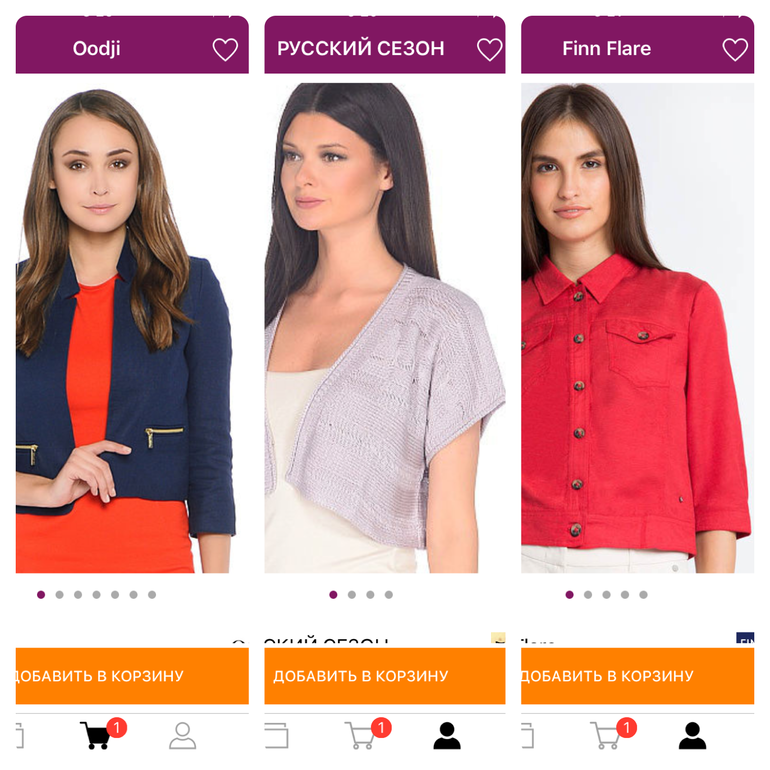770x770 pixels.
Task: Open profile icon in Oodji screen
Action: [x=183, y=735]
